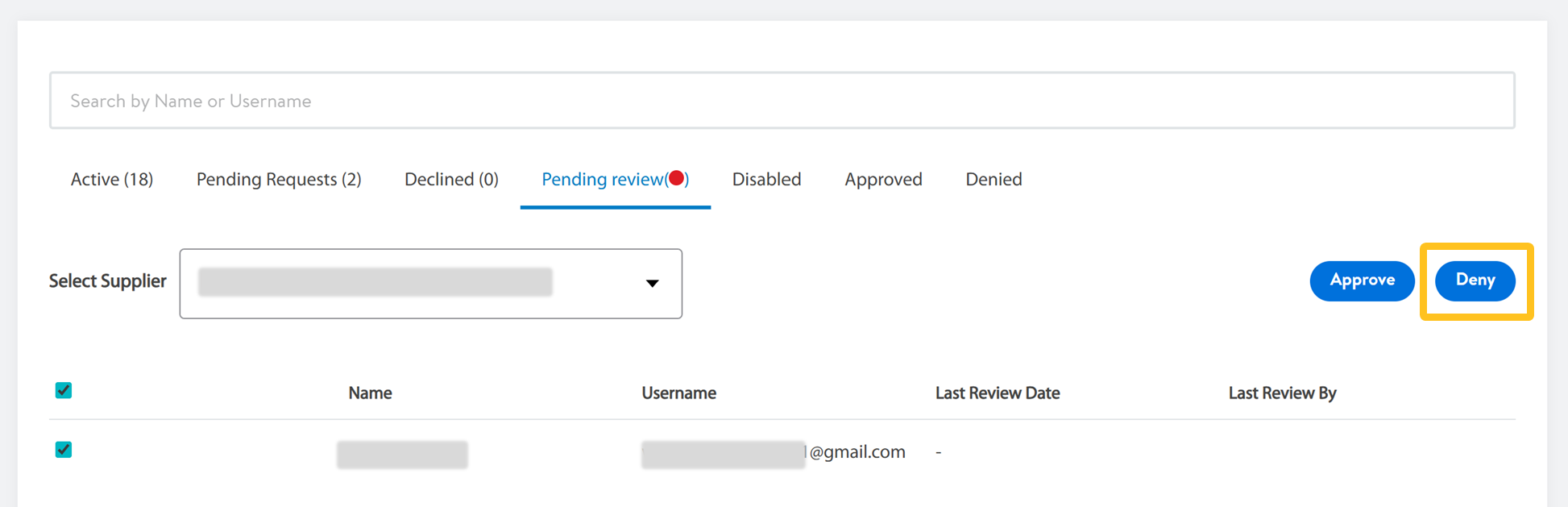Uncheck the gmail.com user row checkbox
This screenshot has height=507, width=1568.
64,450
